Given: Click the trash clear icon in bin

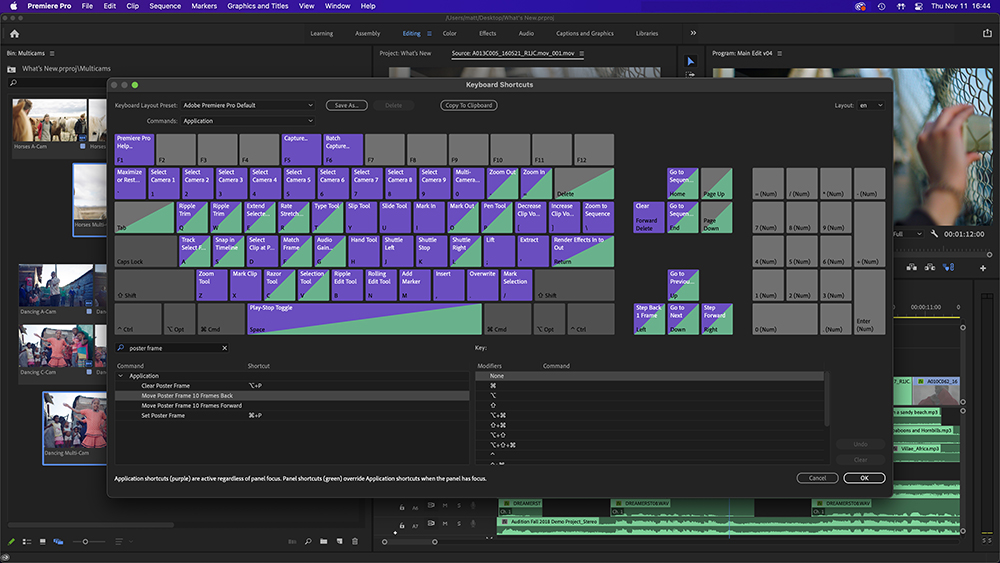Looking at the screenshot, I should (355, 541).
